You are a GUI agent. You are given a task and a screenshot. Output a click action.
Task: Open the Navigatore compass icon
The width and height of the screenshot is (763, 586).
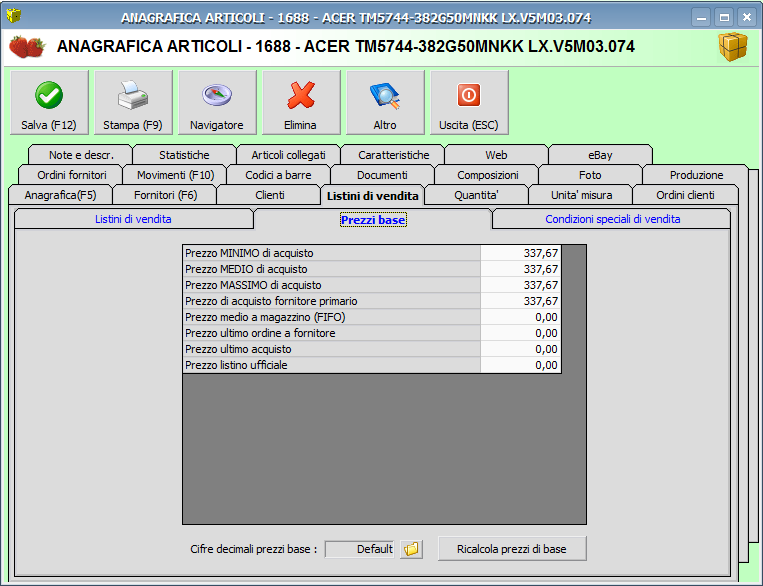(217, 95)
